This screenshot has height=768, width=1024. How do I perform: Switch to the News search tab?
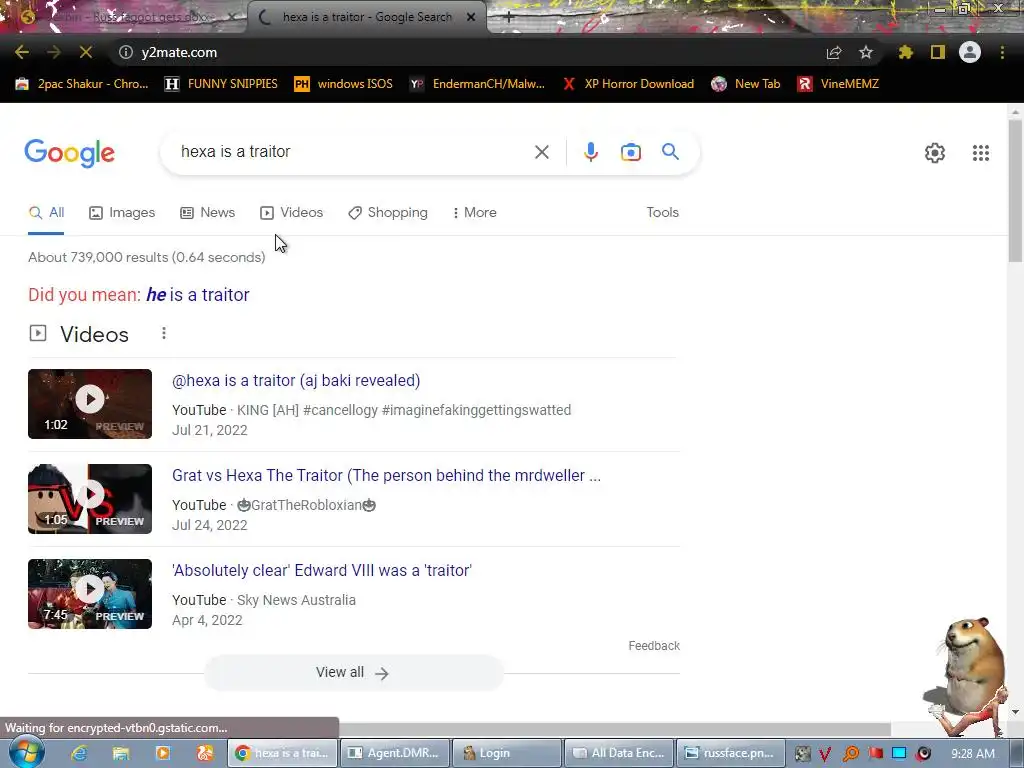208,213
